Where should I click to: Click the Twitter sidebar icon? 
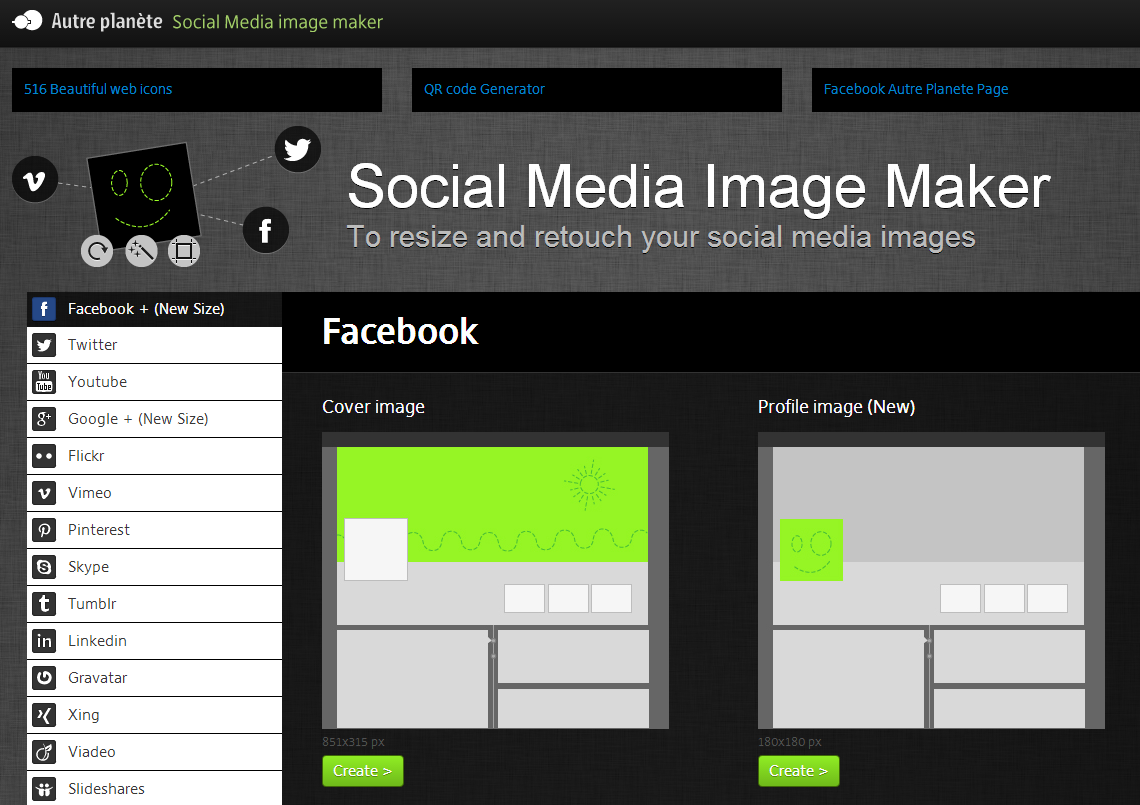pos(44,345)
